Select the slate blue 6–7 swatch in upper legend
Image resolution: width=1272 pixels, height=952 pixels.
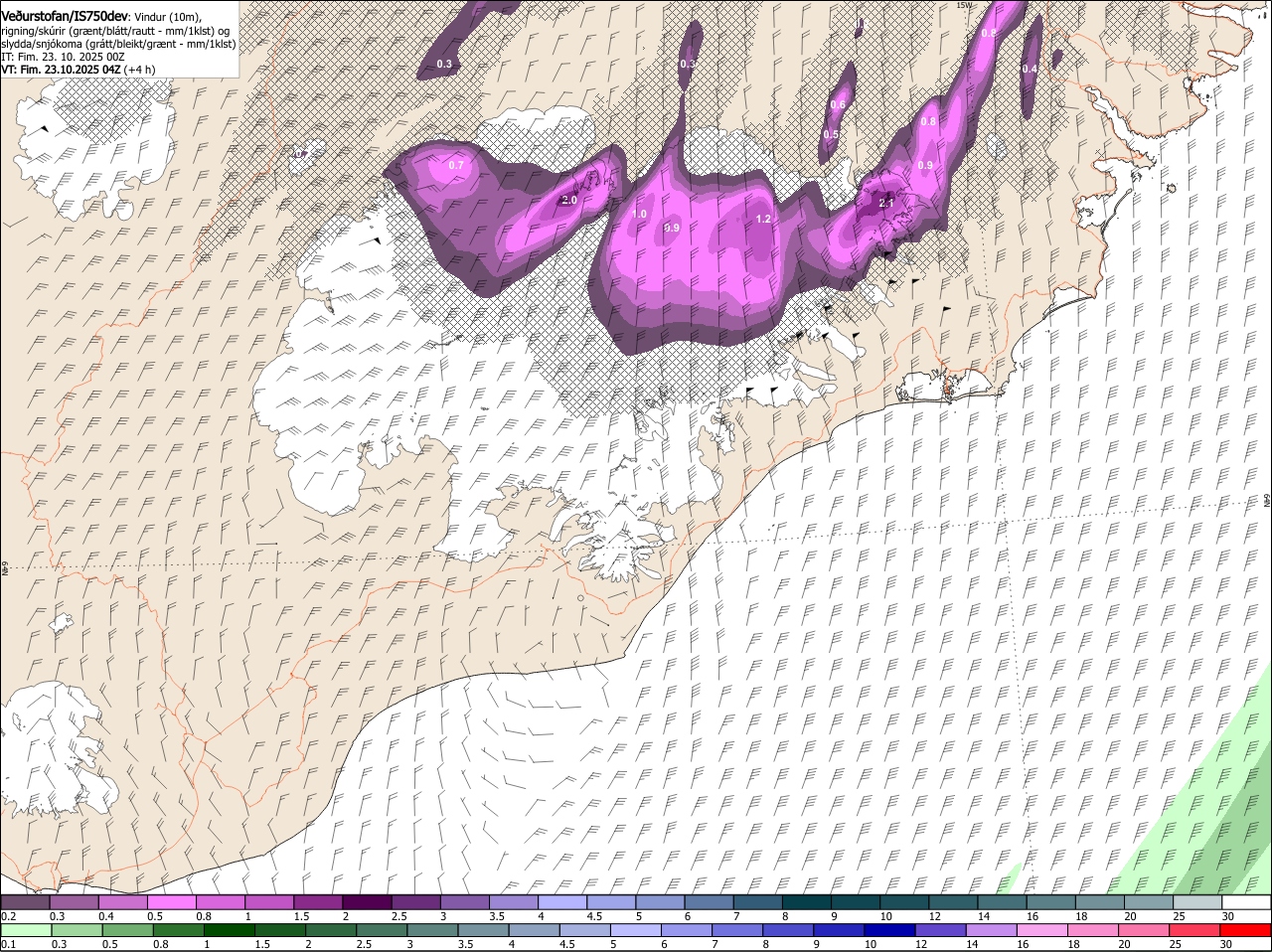click(711, 902)
